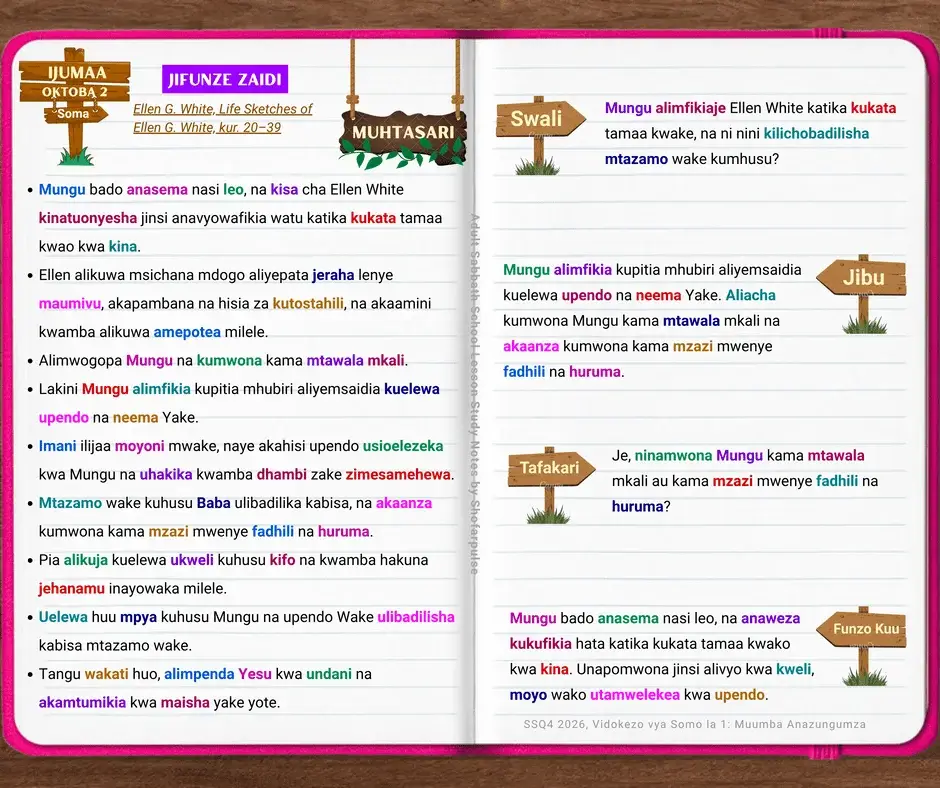The image size is (940, 788).
Task: Select the small Soma arrow sign
Action: coord(76,114)
